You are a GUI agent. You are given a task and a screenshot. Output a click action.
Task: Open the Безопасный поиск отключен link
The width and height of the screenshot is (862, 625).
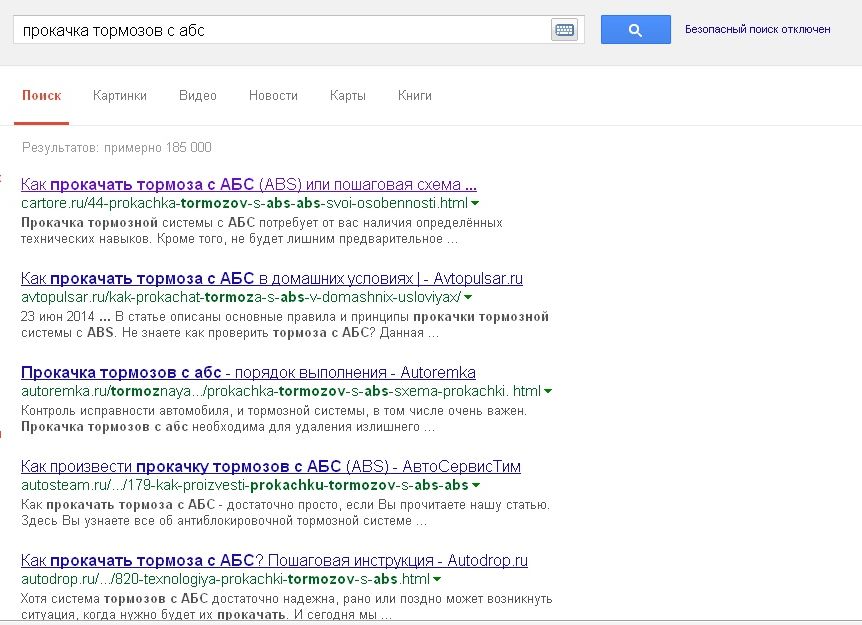click(757, 30)
